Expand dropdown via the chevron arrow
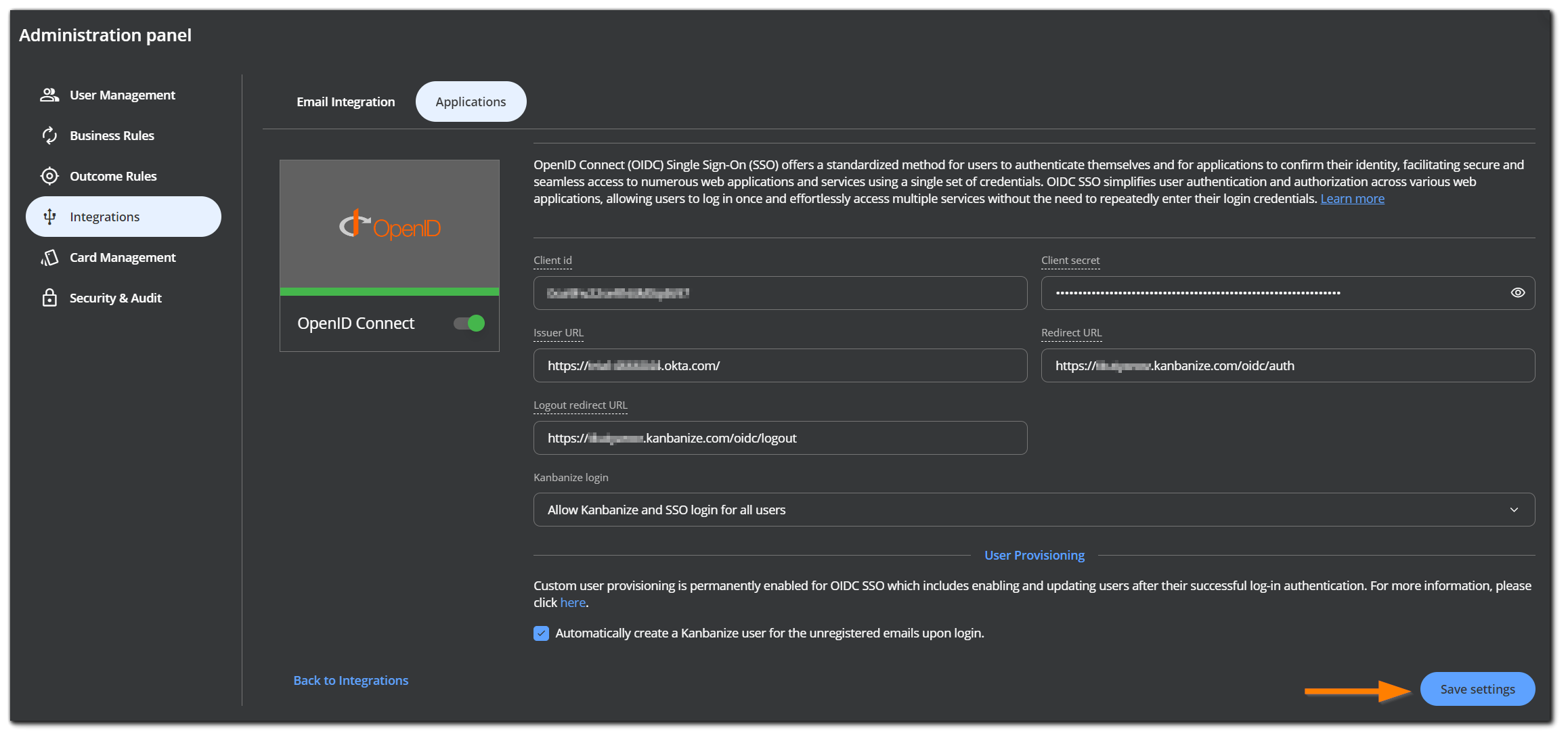 point(1514,510)
